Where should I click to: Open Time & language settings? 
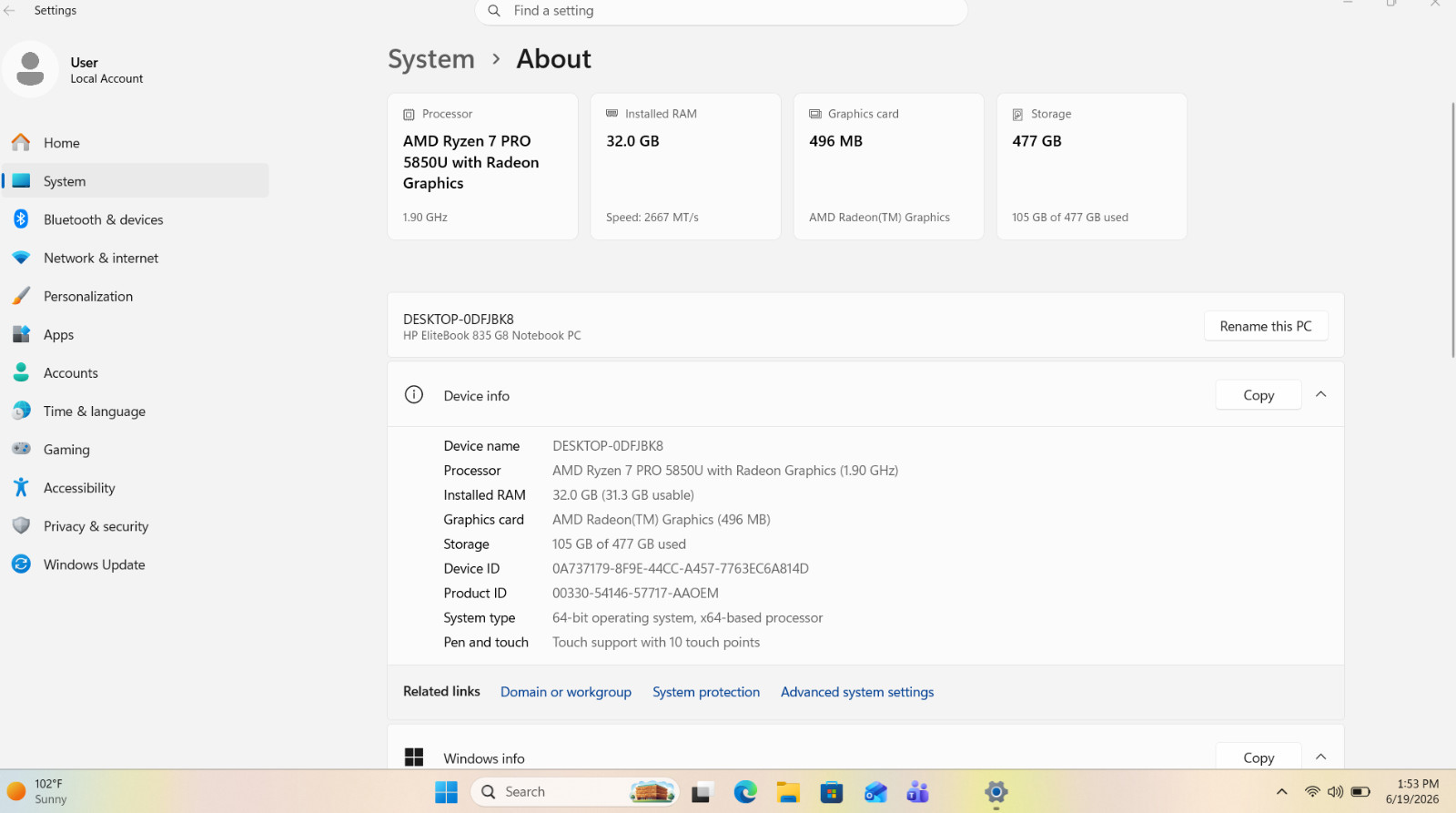136,411
